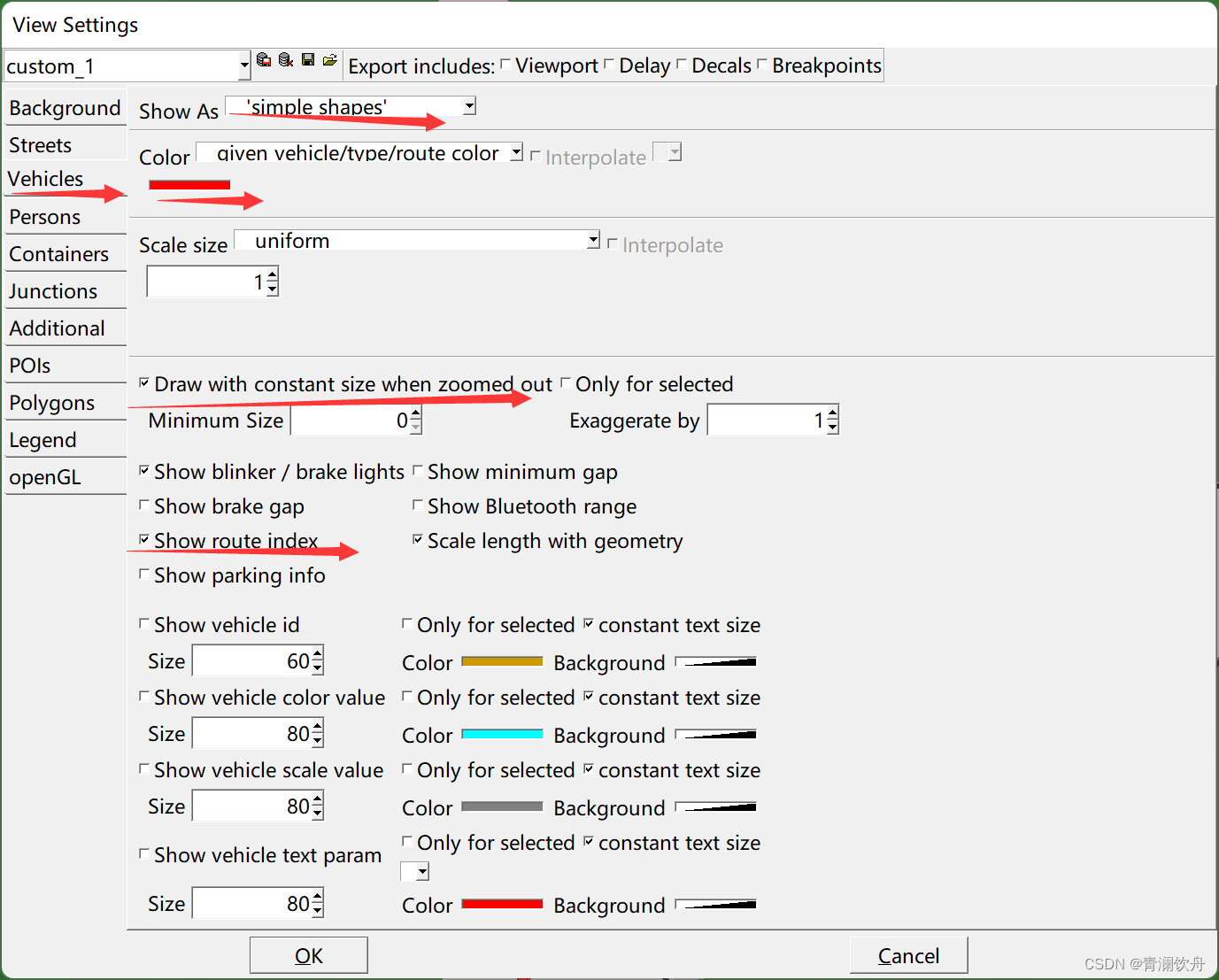Toggle constant text size for vehicle scale value
Image resolution: width=1219 pixels, height=980 pixels.
[x=589, y=768]
